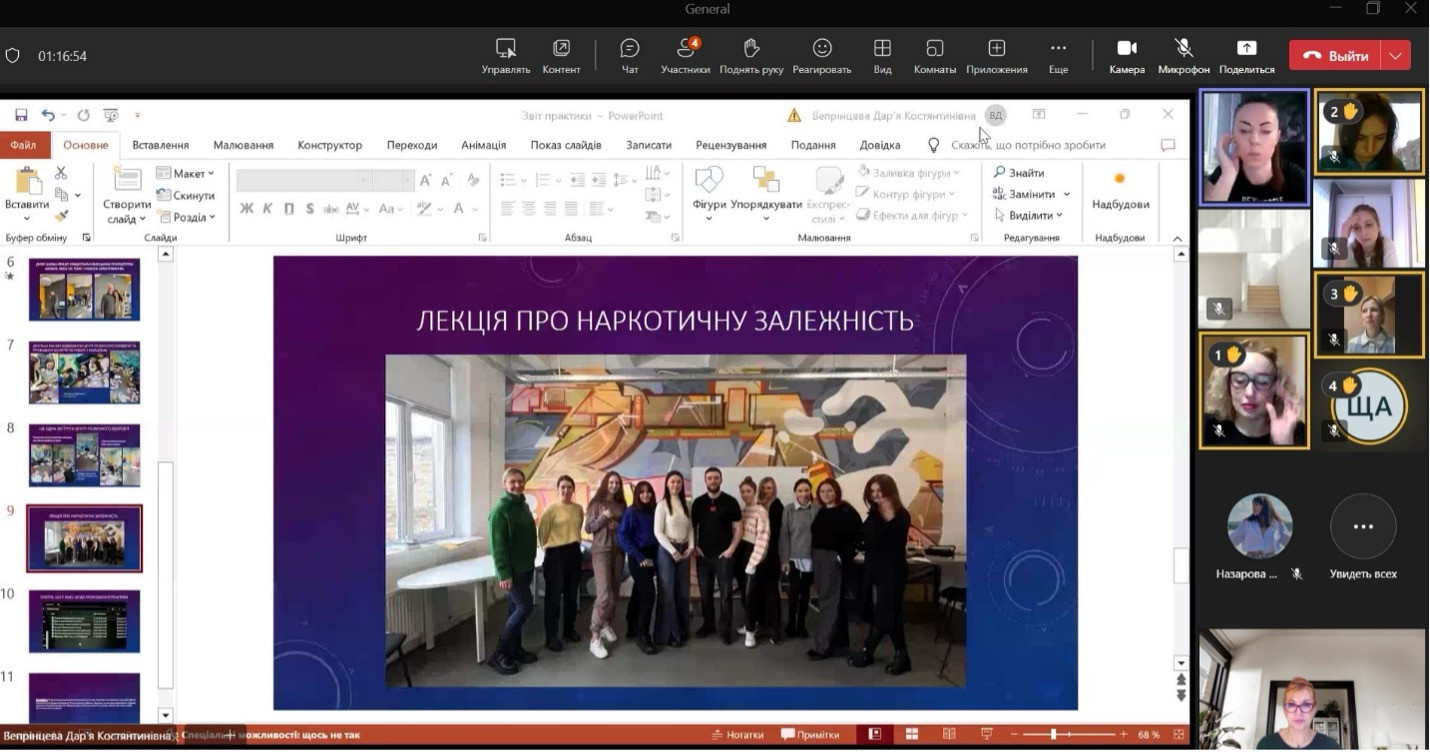Click the zoom slider in status bar
1430x754 pixels.
click(1053, 735)
